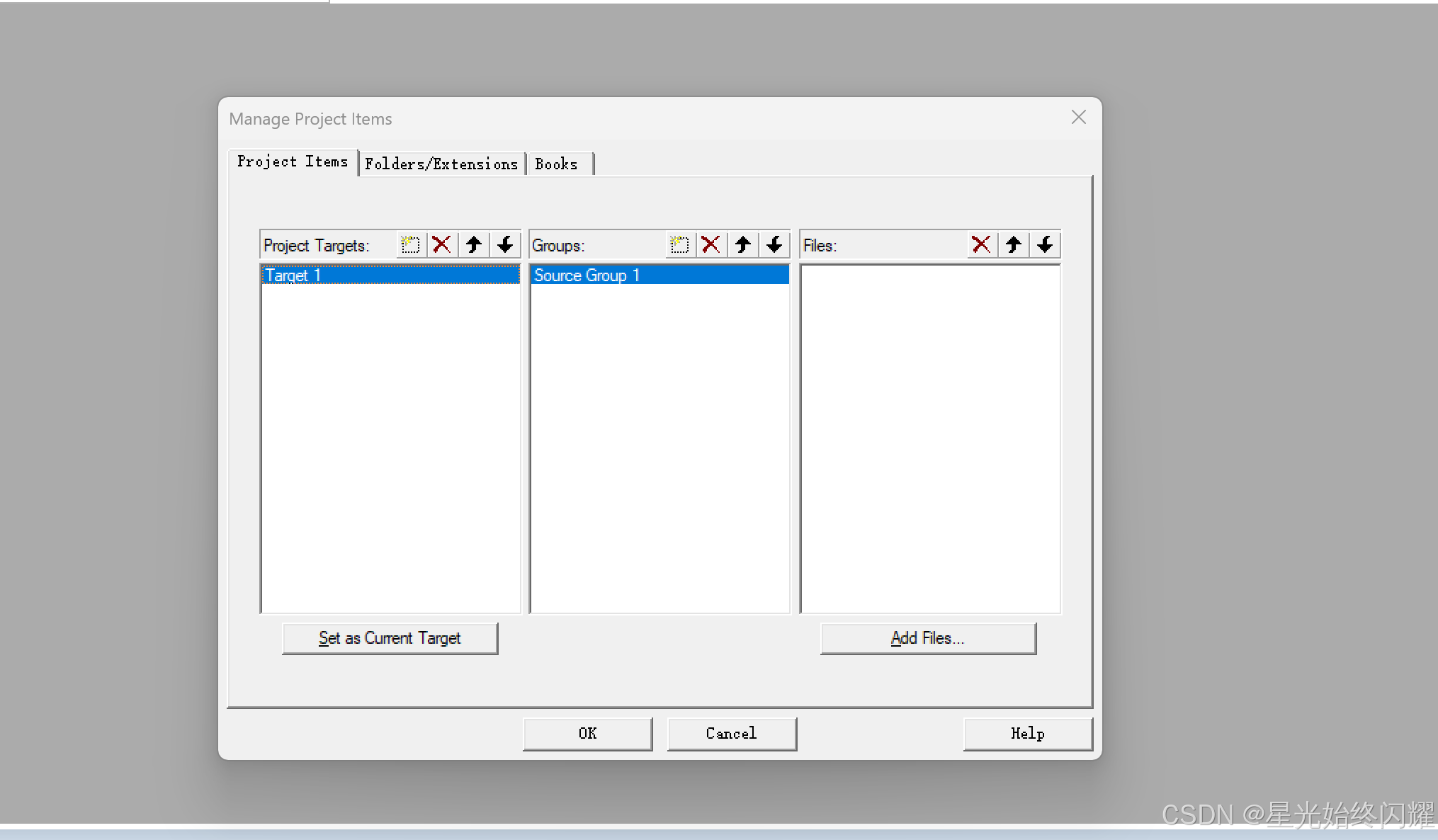Click Add Files... button
Viewport: 1438px width, 840px height.
pyautogui.click(x=927, y=638)
